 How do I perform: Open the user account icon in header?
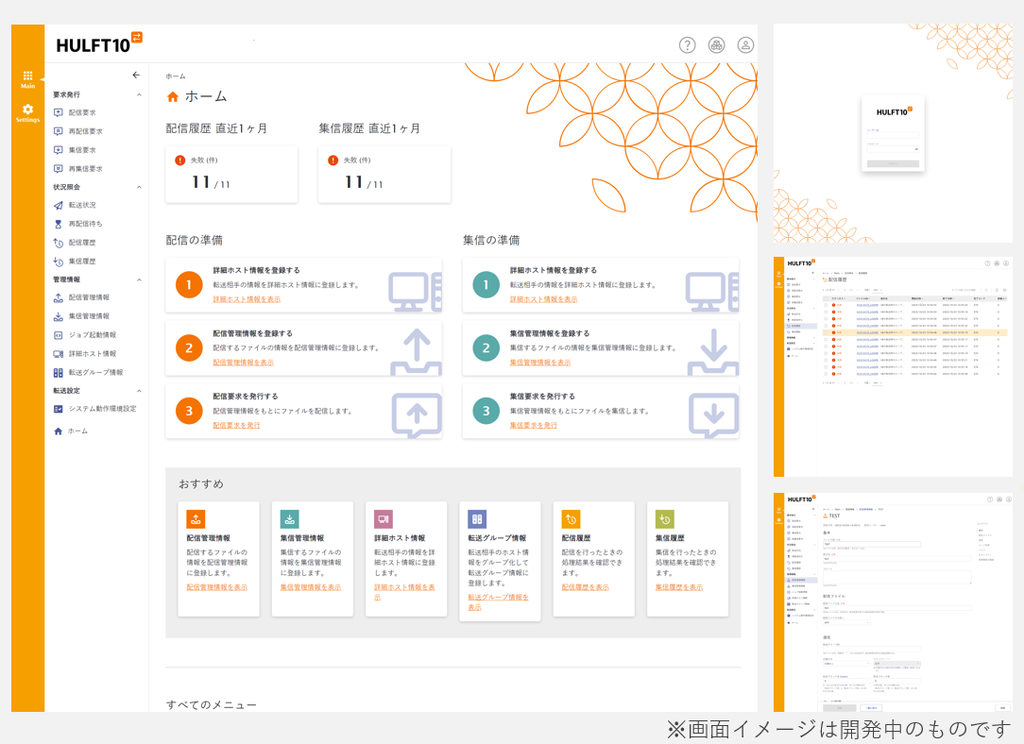tap(746, 45)
